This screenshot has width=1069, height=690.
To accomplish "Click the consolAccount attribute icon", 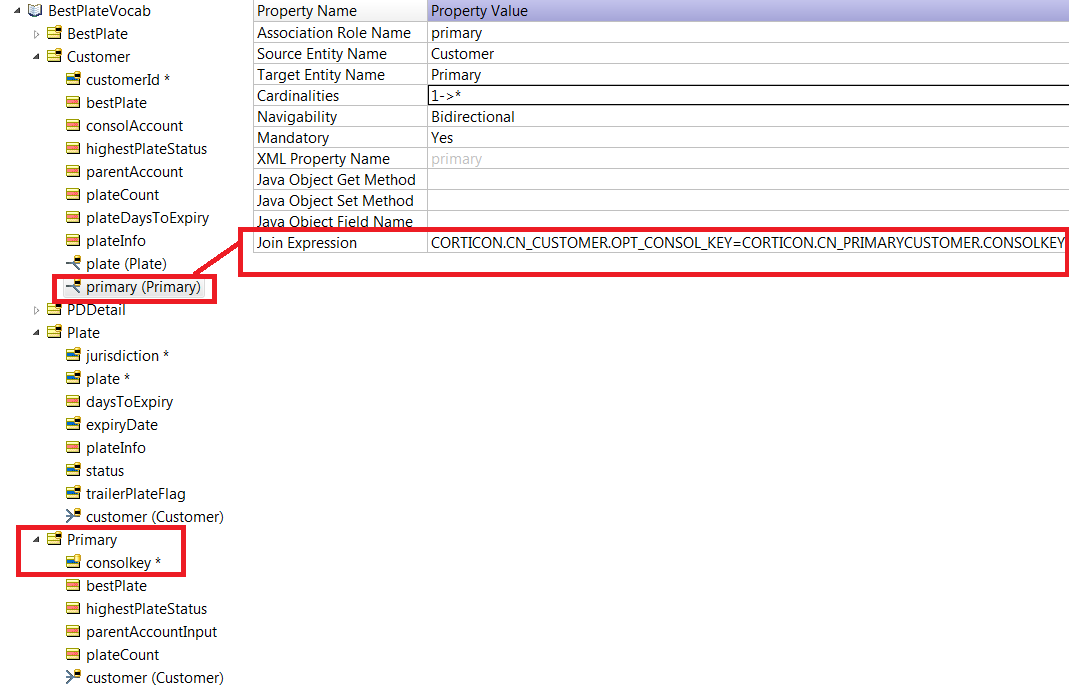I will point(73,125).
